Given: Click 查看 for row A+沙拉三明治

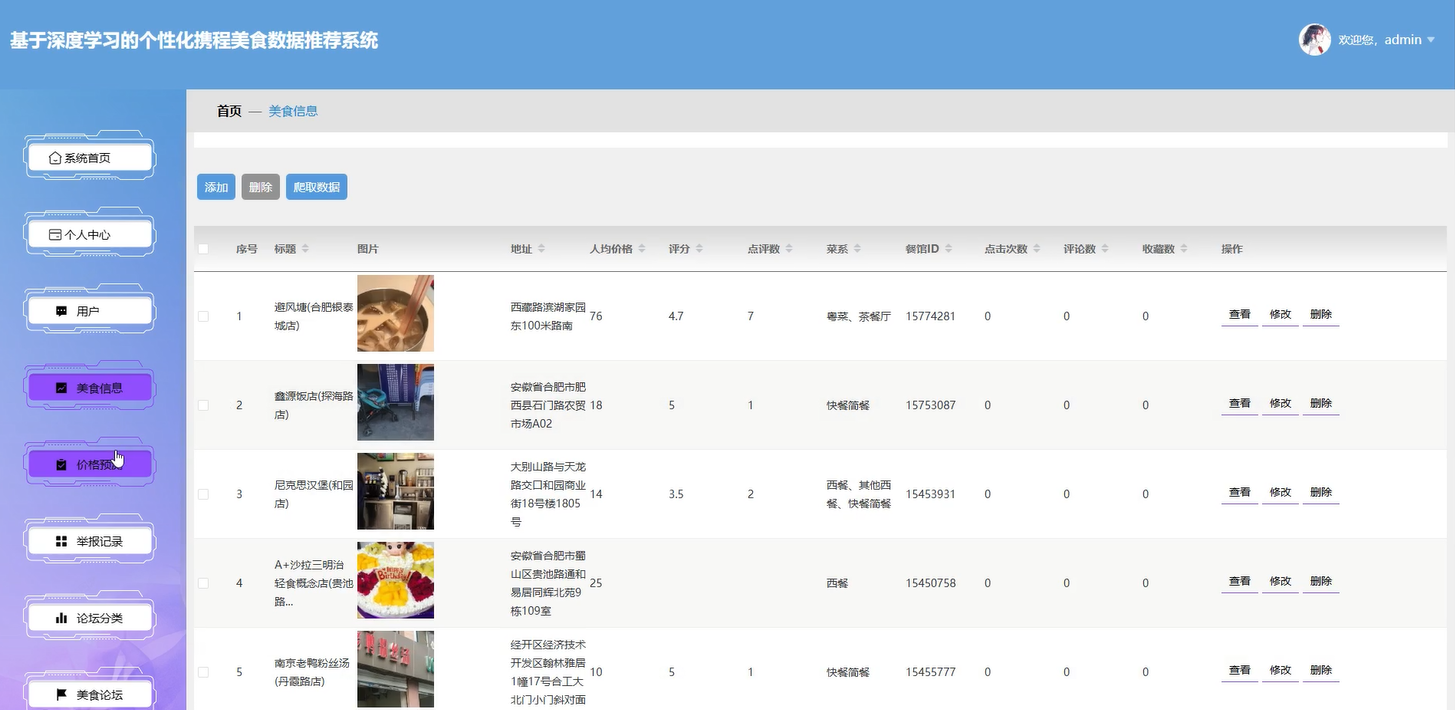Looking at the screenshot, I should click(x=1240, y=582).
